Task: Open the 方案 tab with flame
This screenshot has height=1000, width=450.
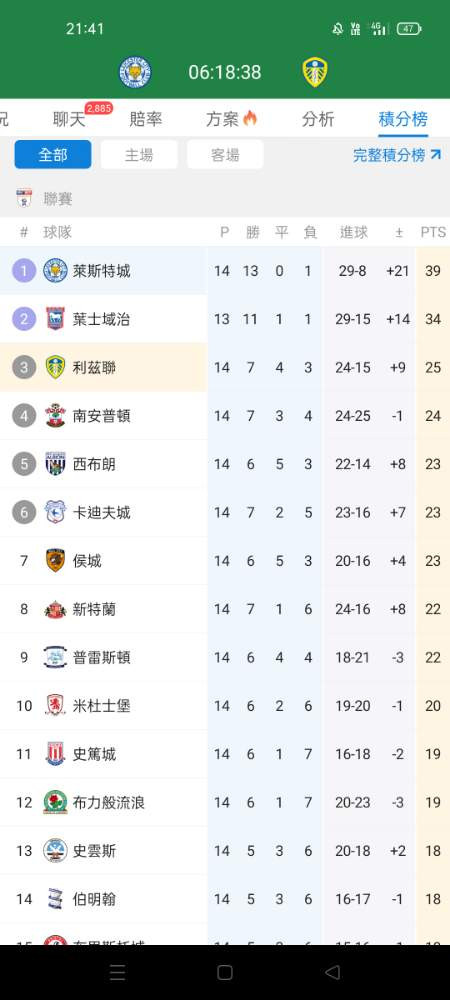Action: pos(231,119)
